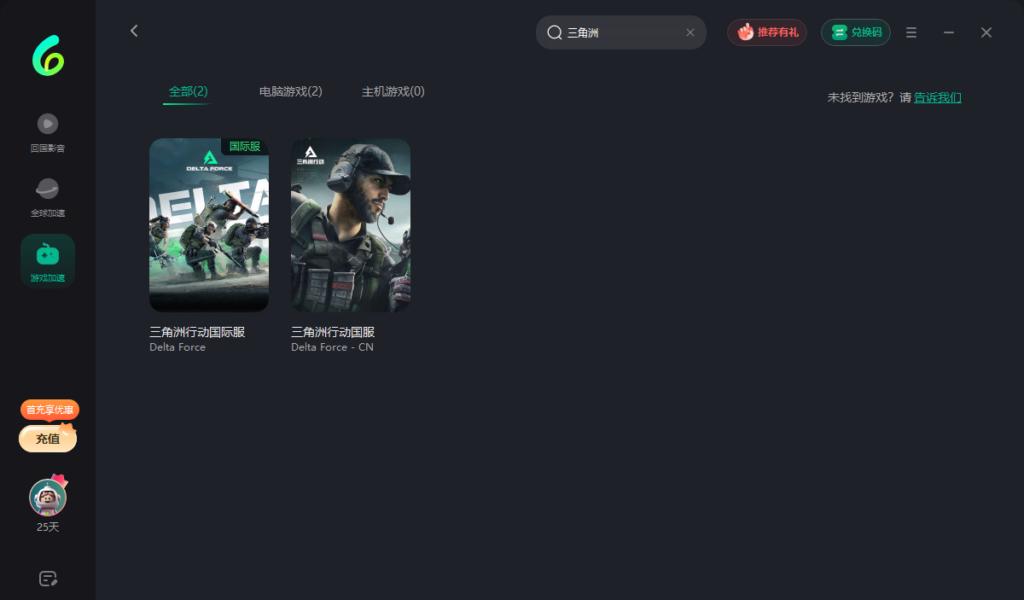1024x600 pixels.
Task: Open the hamburger menu icon
Action: (911, 33)
